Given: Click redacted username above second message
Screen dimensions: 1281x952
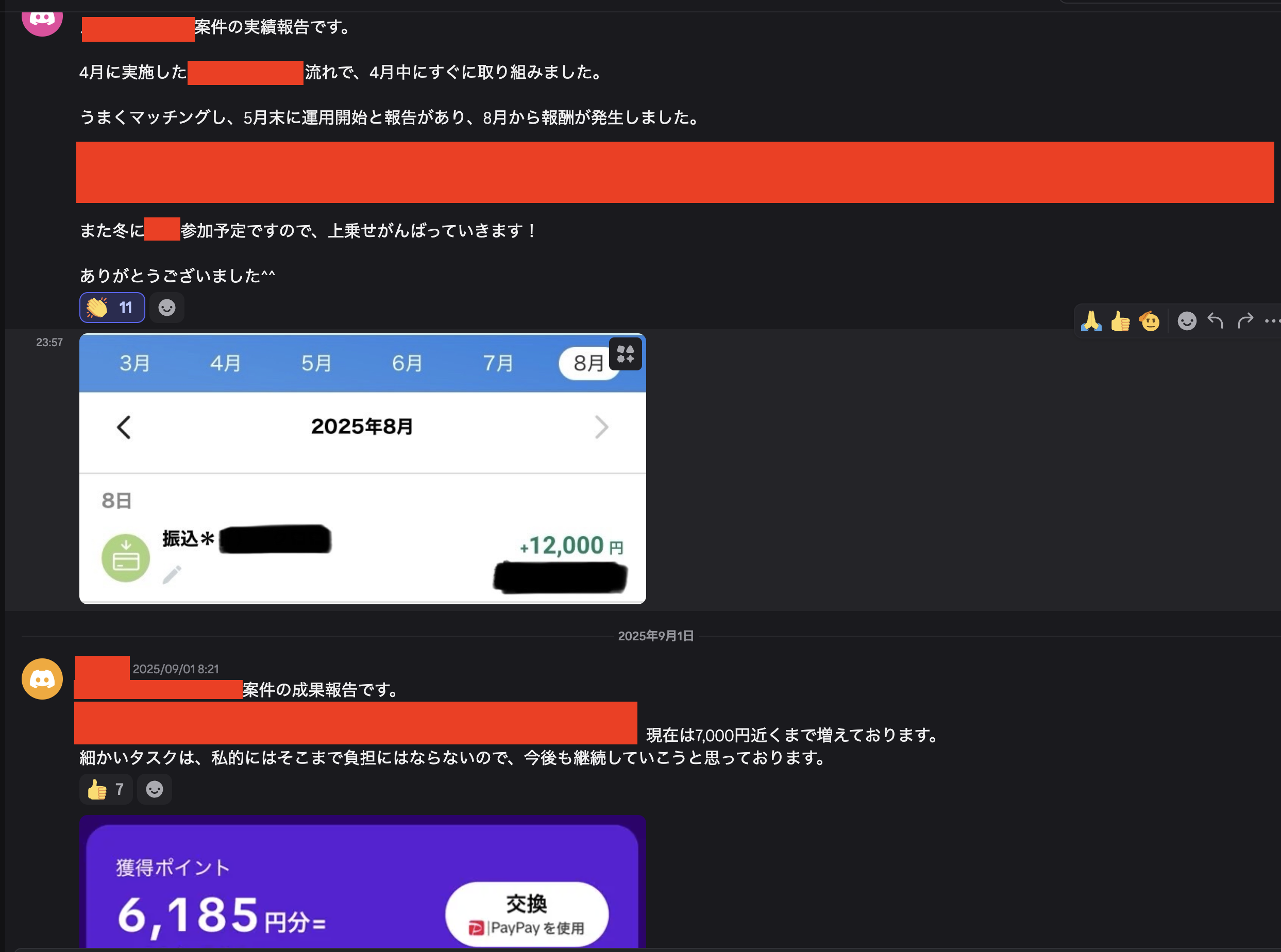Looking at the screenshot, I should tap(103, 668).
